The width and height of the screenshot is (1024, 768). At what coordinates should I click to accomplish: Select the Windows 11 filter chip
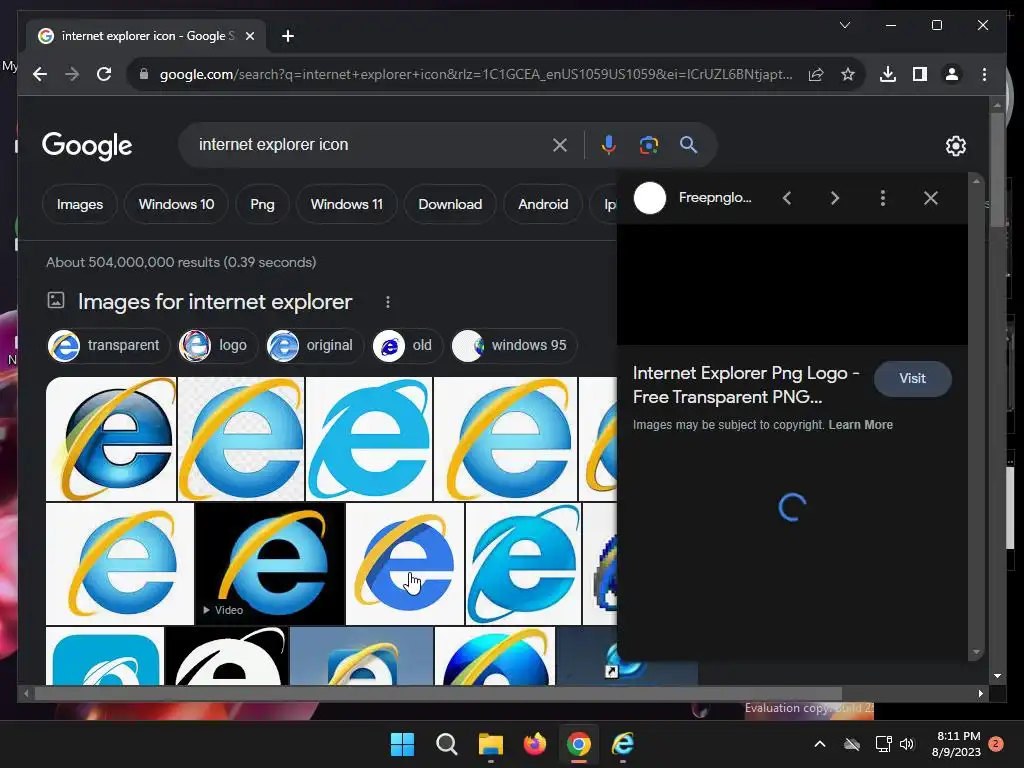[347, 204]
